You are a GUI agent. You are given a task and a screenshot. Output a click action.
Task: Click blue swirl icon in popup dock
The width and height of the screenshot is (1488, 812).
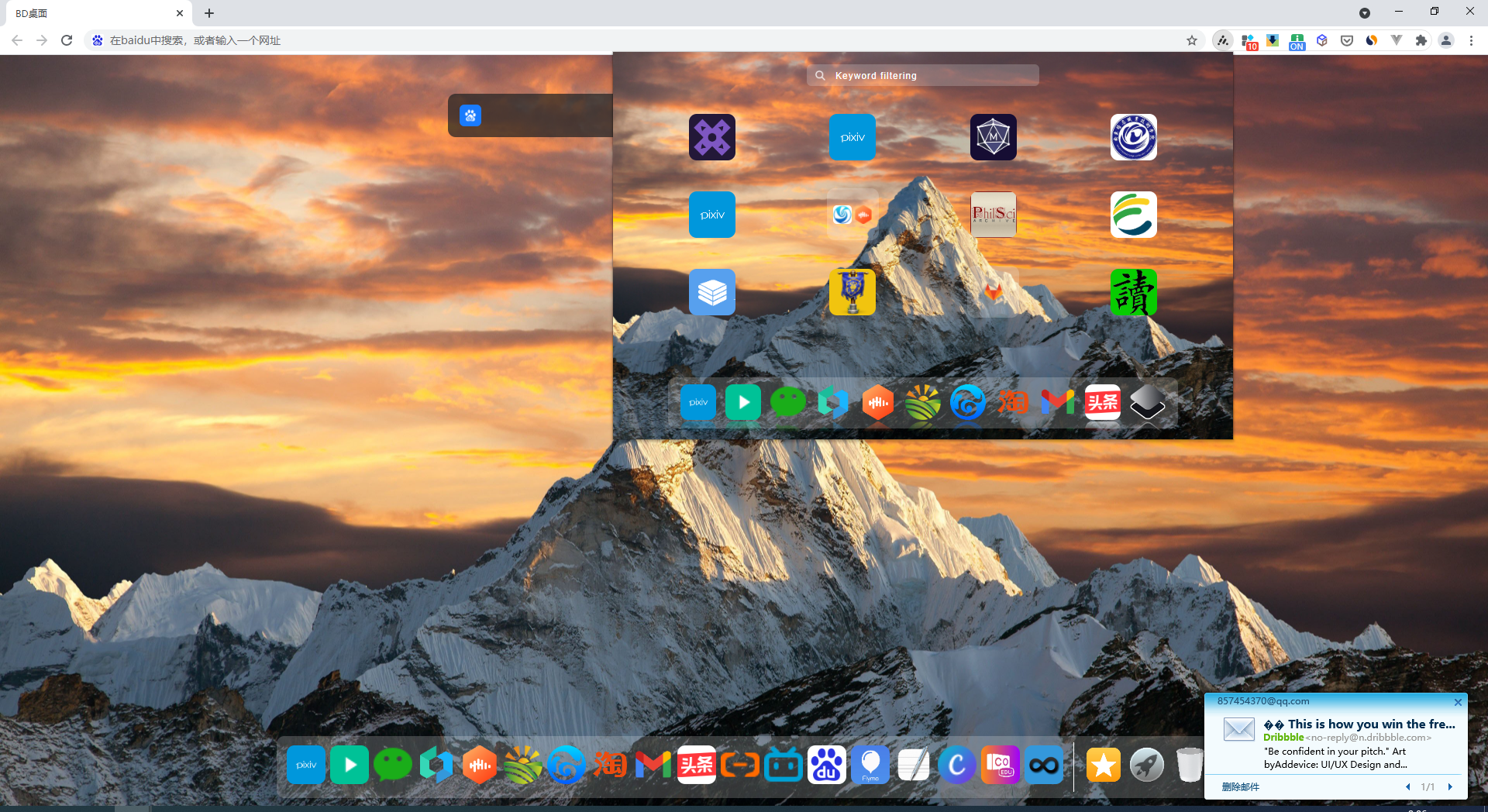pos(967,402)
